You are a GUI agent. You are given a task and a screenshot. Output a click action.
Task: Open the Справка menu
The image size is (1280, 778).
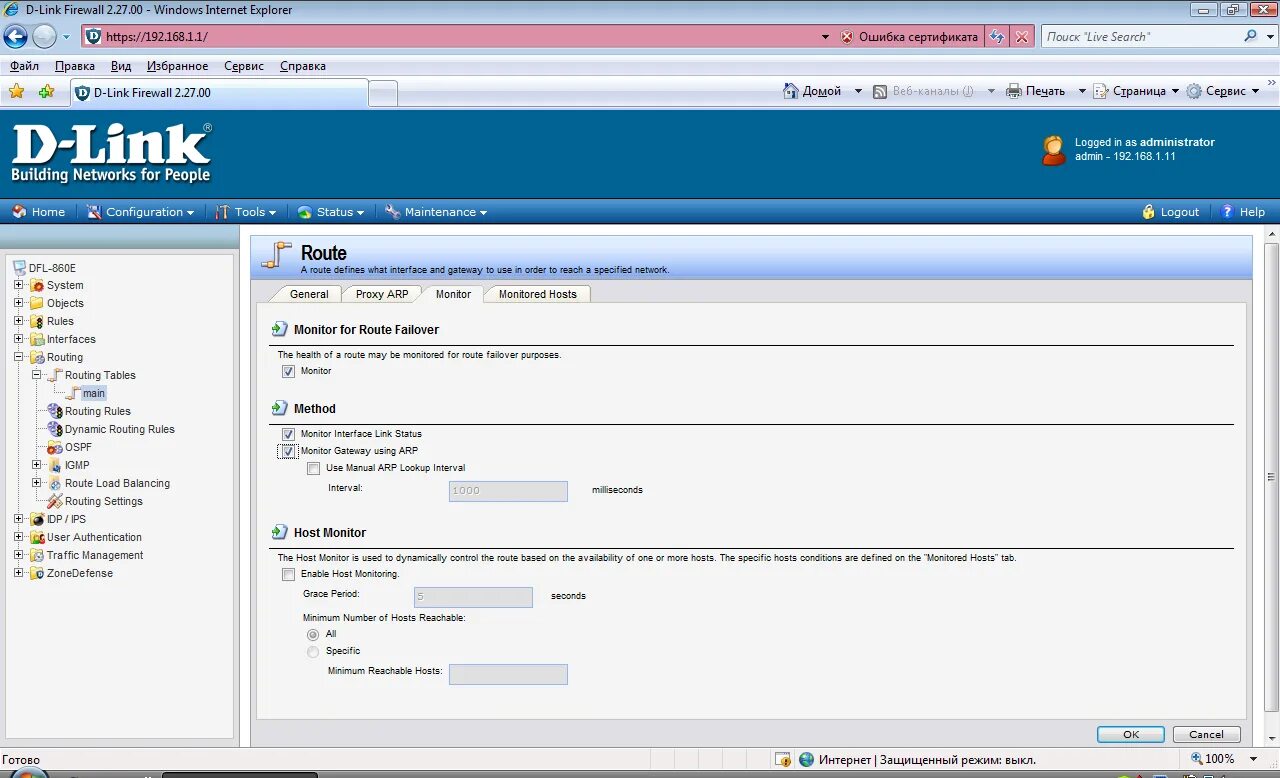303,66
